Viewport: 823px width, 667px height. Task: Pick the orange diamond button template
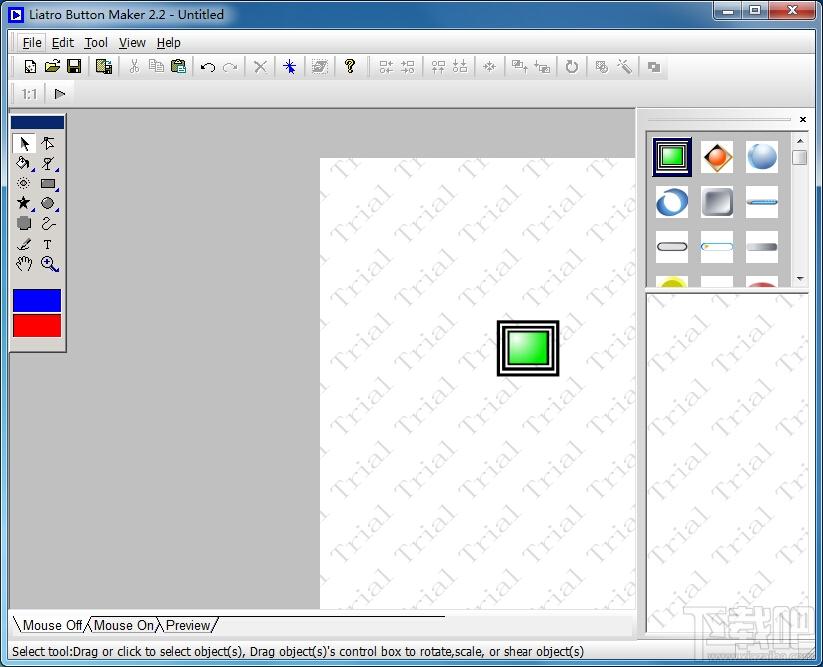(717, 156)
